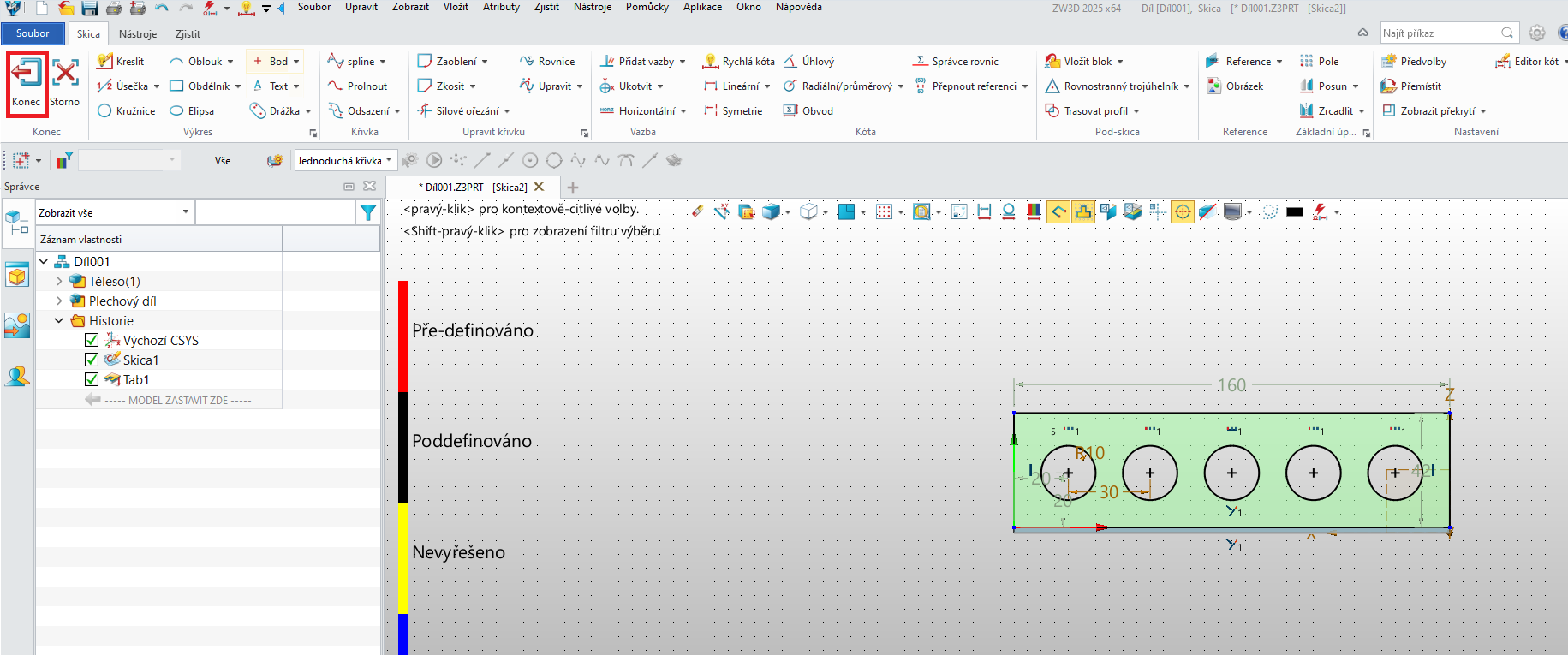Toggle the Tab1 feature checkbox
The width and height of the screenshot is (1568, 655).
click(92, 379)
